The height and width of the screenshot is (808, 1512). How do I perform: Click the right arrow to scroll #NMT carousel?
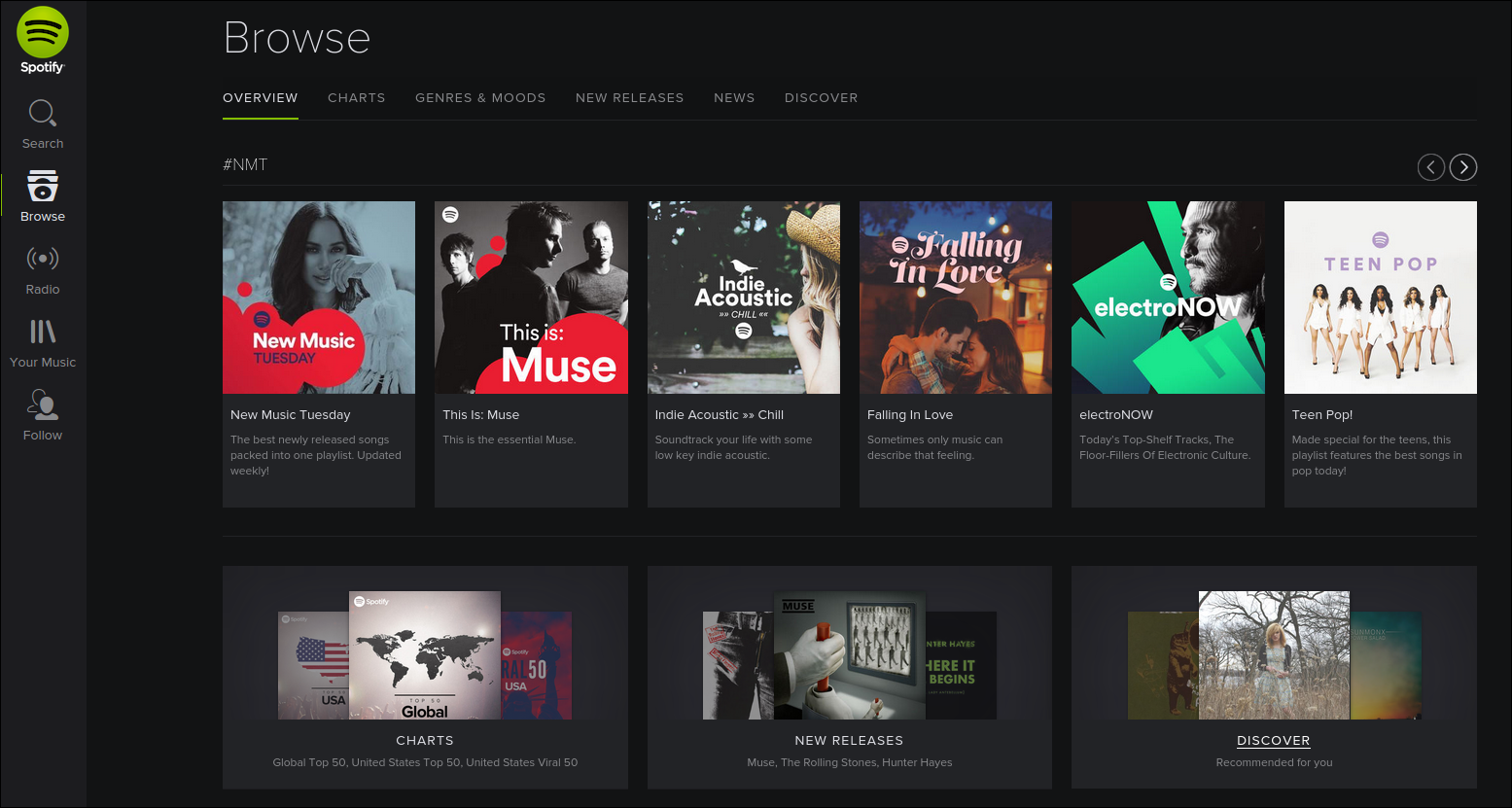1462,167
